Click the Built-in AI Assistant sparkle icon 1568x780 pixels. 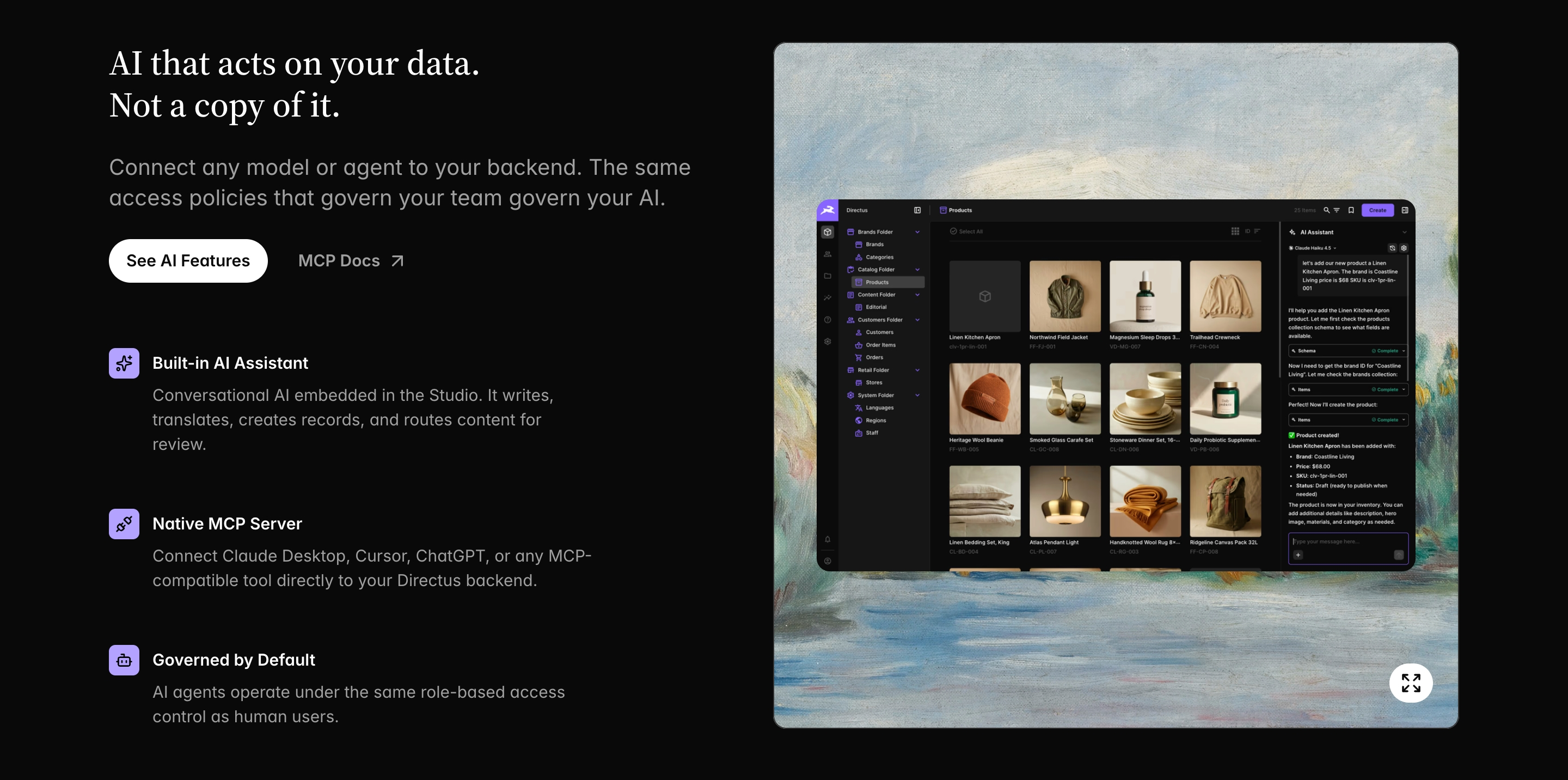[124, 363]
